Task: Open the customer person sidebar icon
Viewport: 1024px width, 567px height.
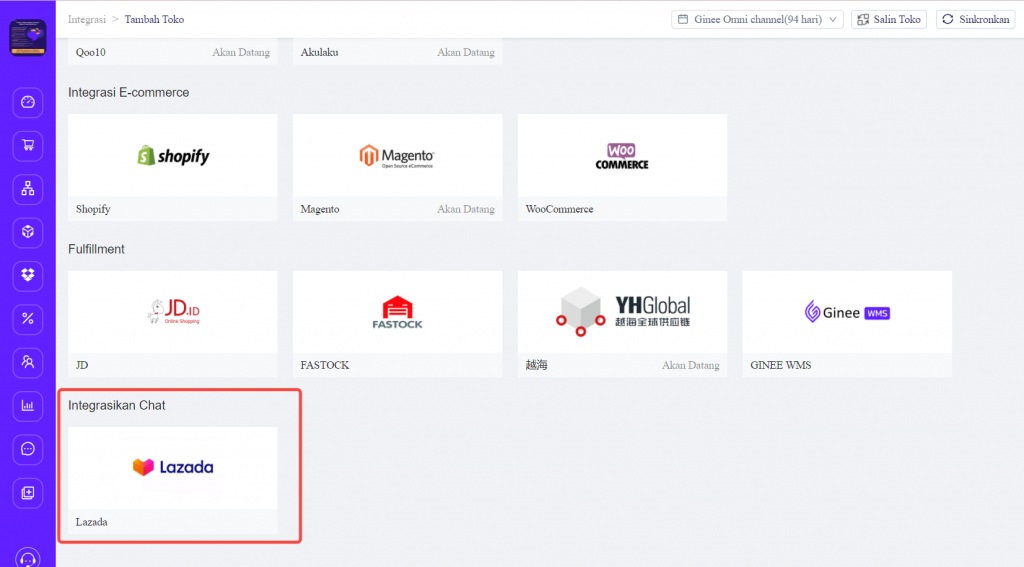Action: click(x=27, y=362)
